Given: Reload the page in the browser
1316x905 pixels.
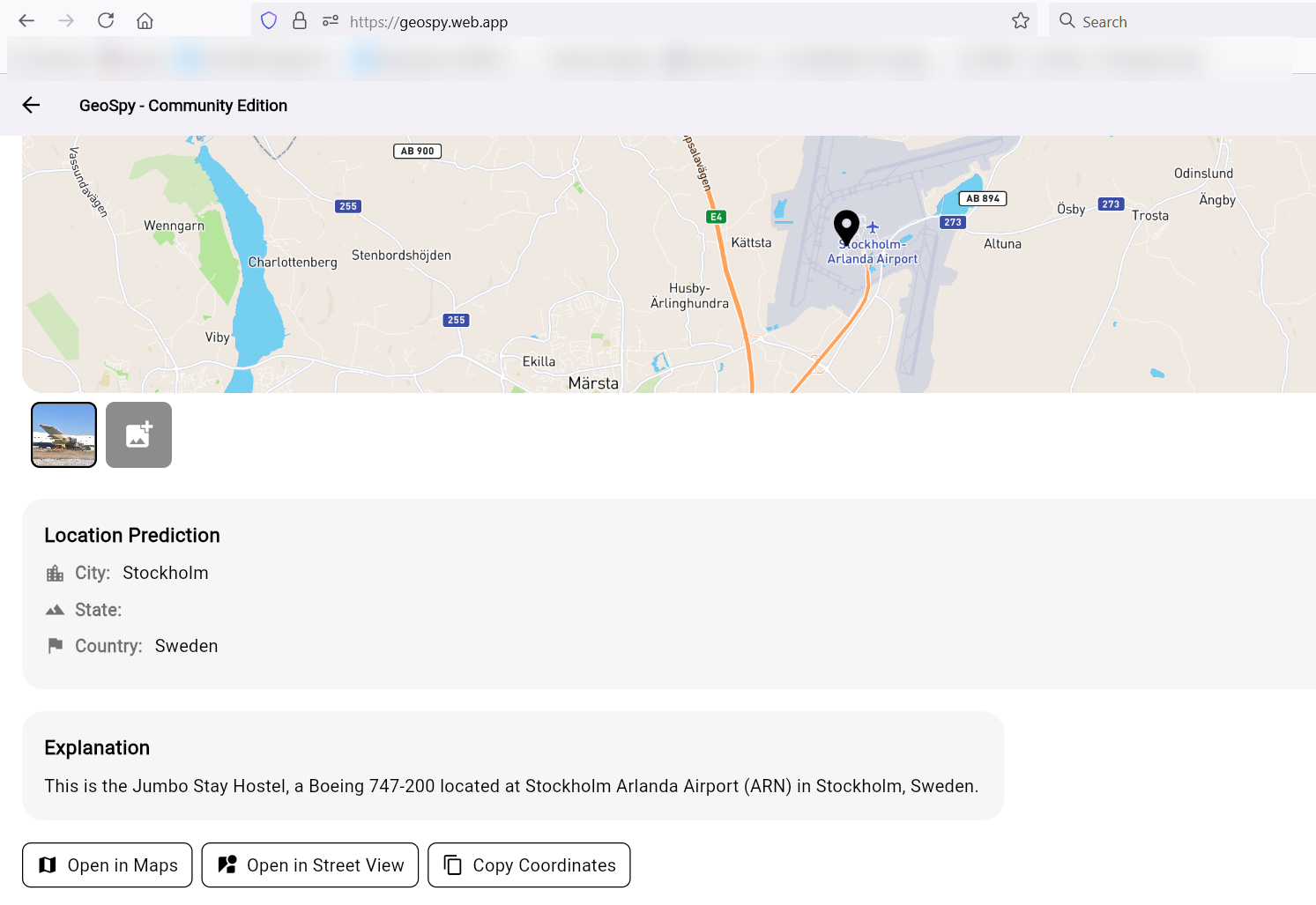Looking at the screenshot, I should pyautogui.click(x=106, y=21).
